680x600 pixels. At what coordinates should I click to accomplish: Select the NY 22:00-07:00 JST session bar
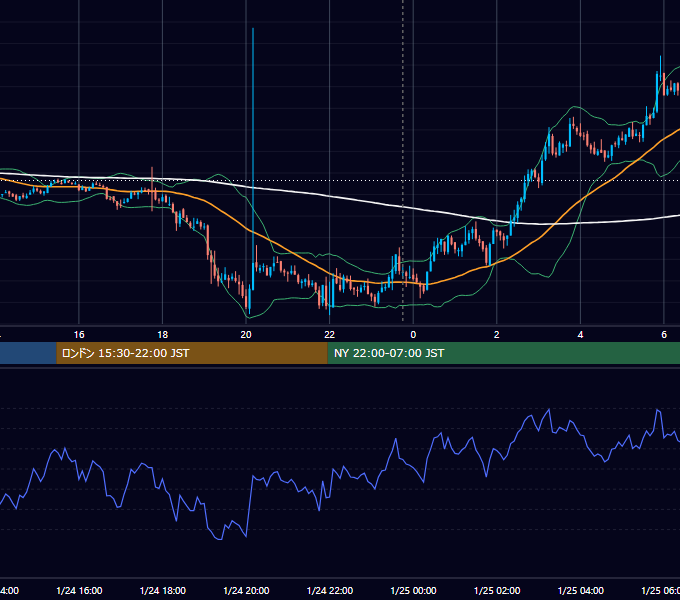(x=503, y=353)
